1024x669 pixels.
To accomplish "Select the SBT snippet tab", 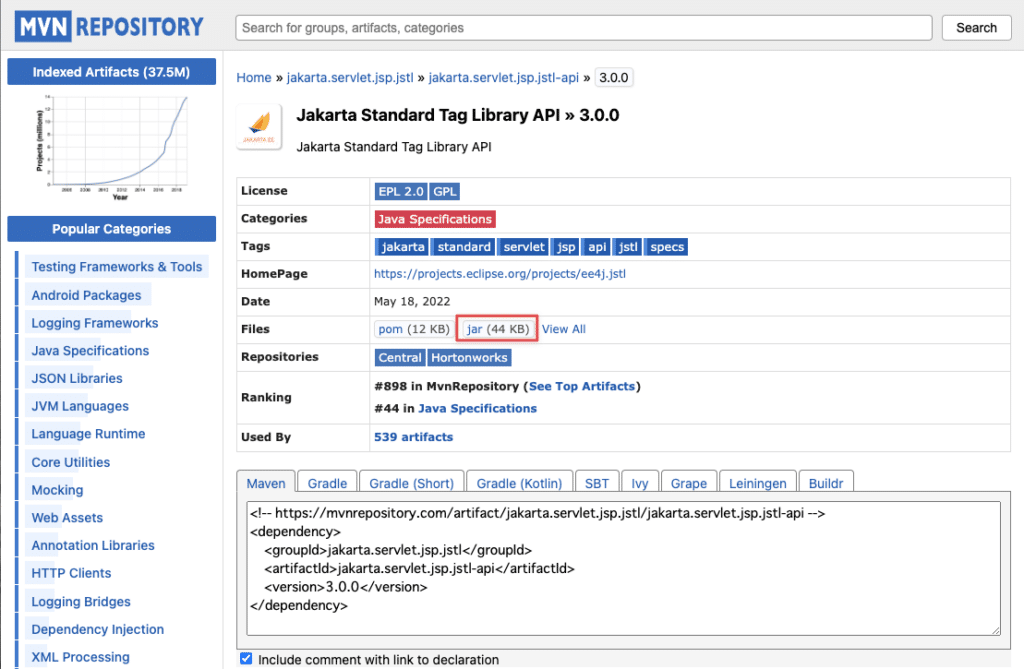I will point(596,482).
